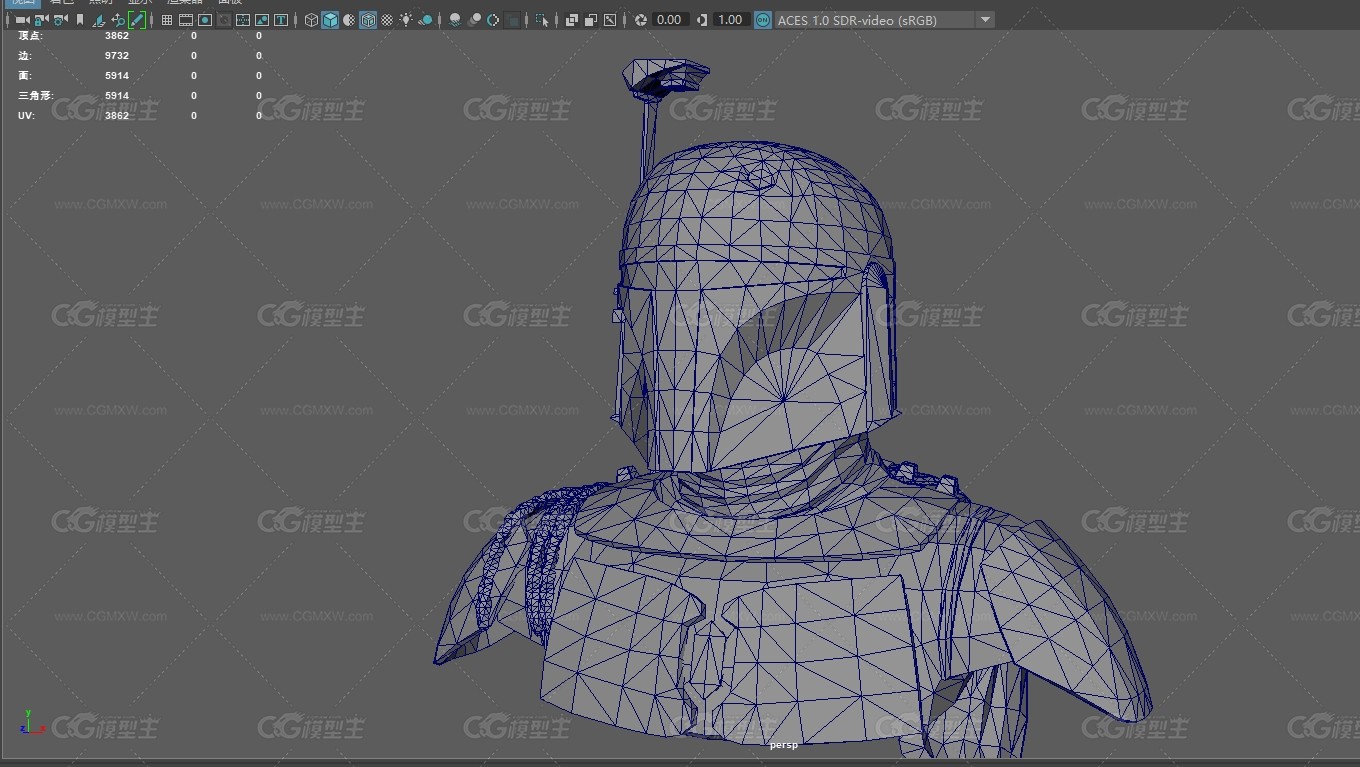
Task: Click the X-Ray display icon
Action: [x=572, y=20]
